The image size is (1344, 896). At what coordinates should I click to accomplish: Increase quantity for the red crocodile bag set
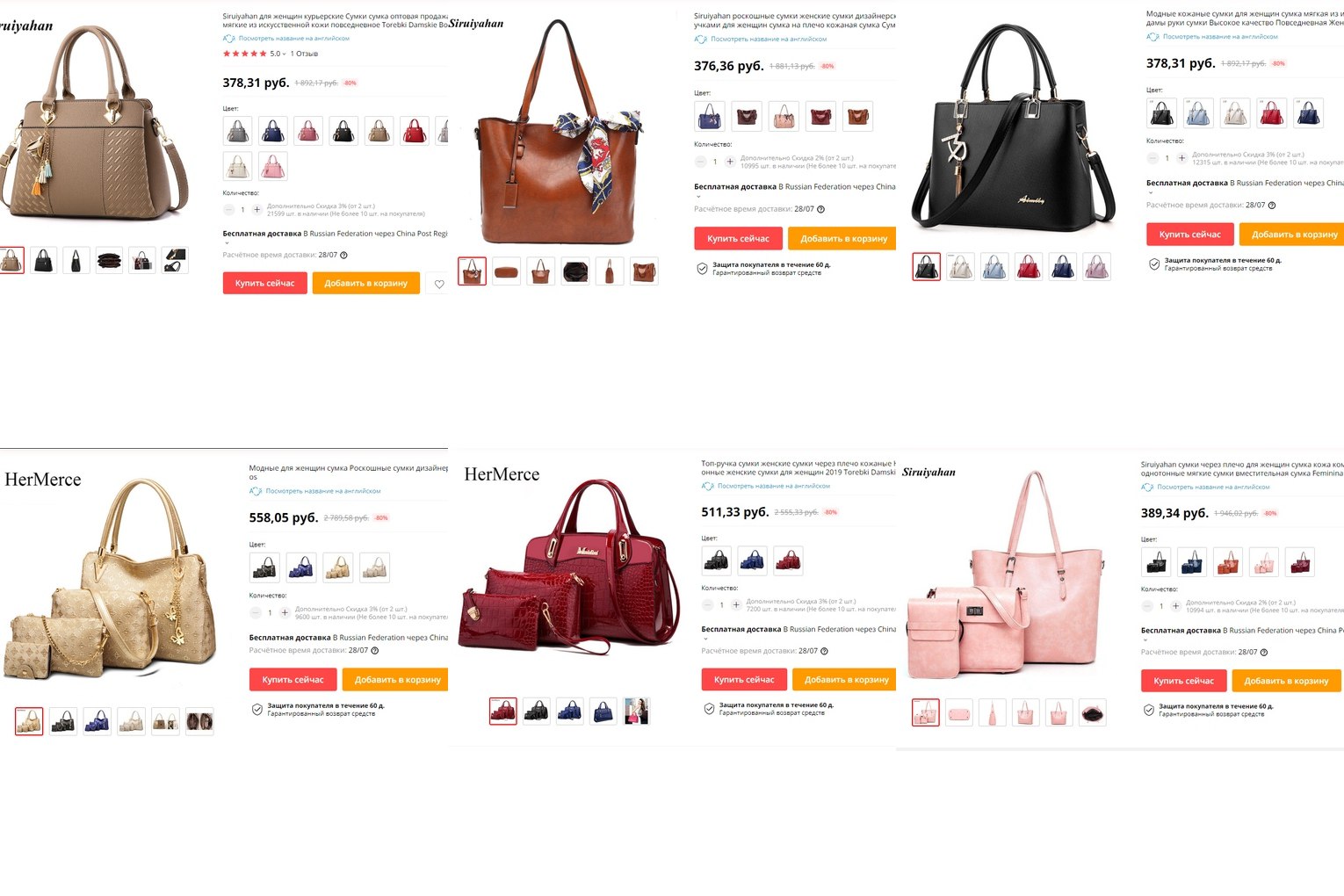click(736, 605)
